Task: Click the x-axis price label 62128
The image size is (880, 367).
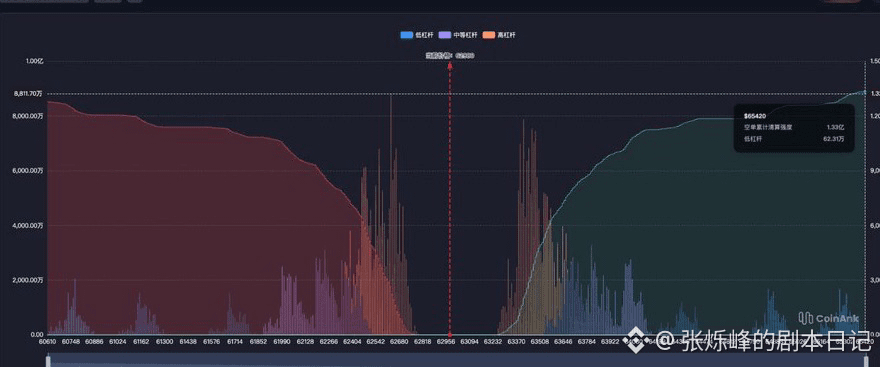Action: click(305, 342)
